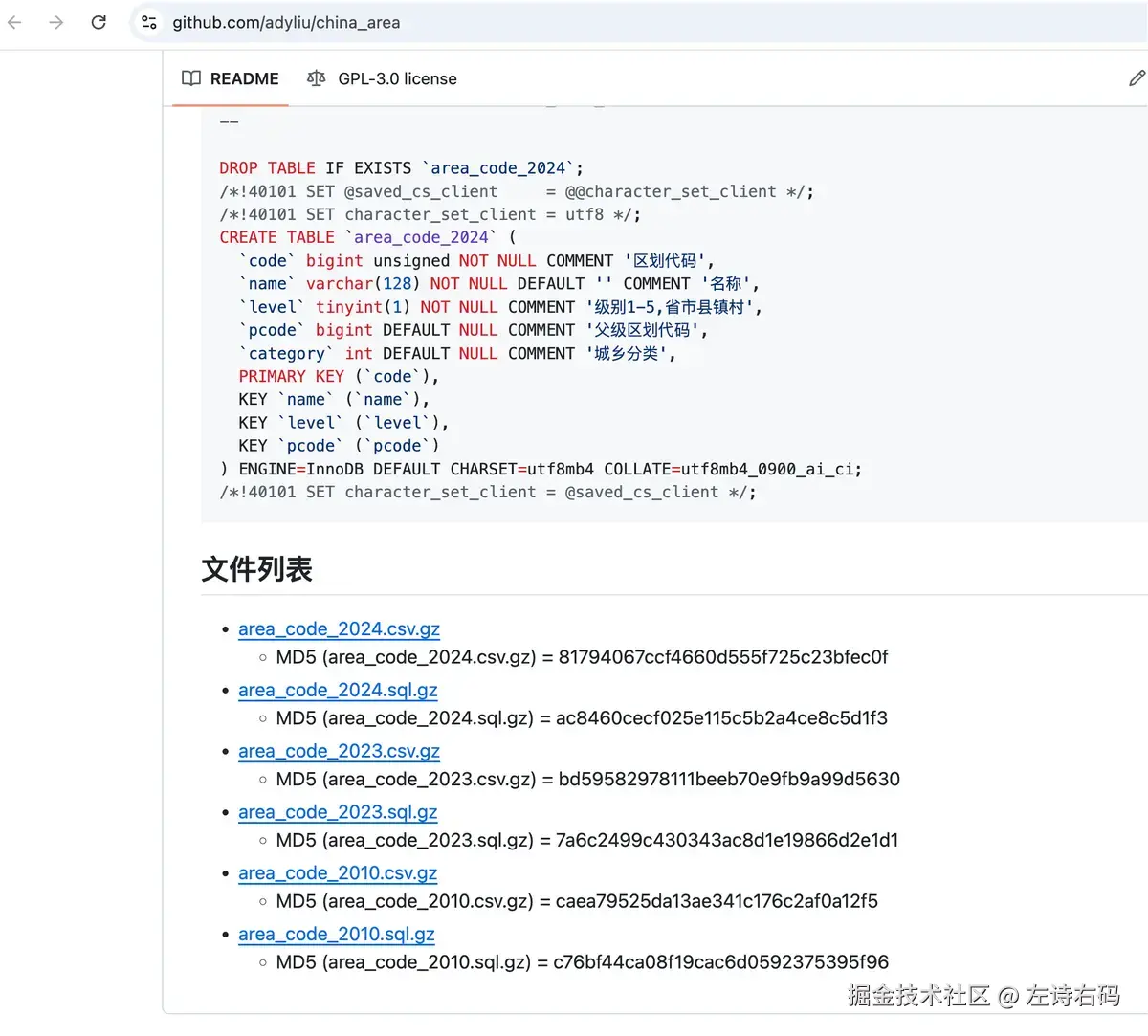The width and height of the screenshot is (1148, 1036).
Task: Click the browser reload icon
Action: point(99,22)
